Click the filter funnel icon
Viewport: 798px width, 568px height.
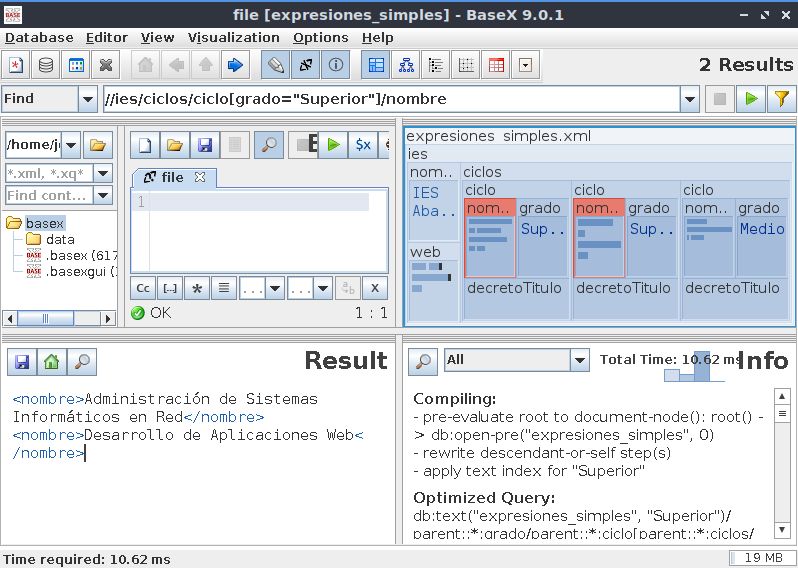781,99
